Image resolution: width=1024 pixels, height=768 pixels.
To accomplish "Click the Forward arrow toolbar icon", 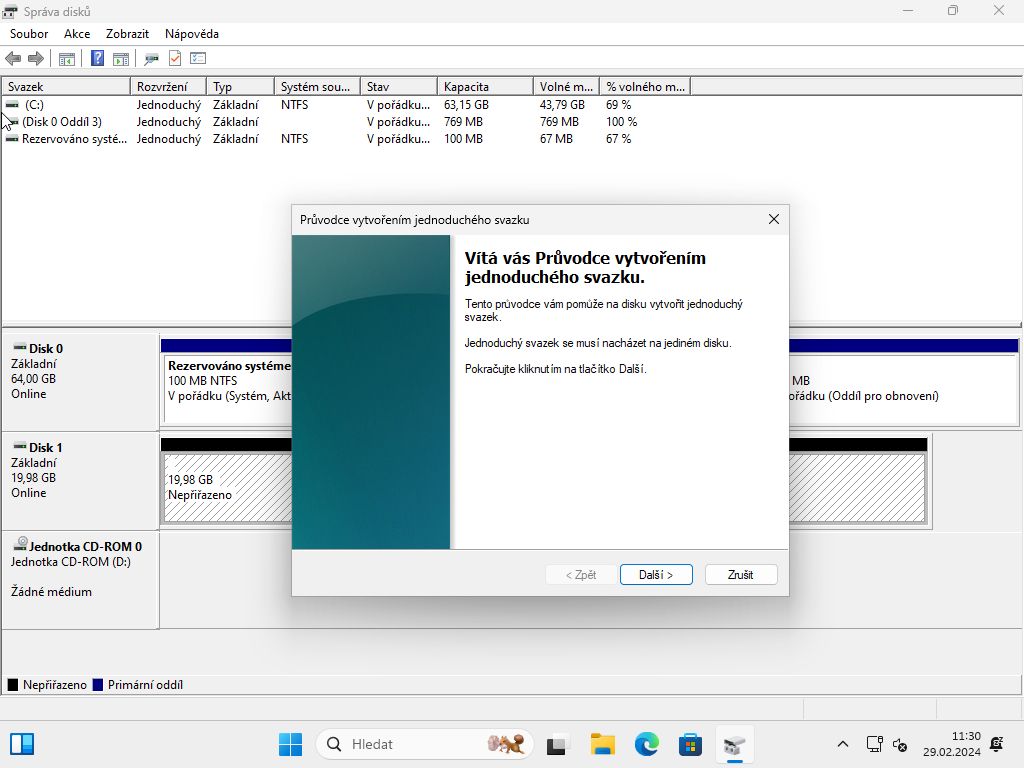I will [36, 59].
